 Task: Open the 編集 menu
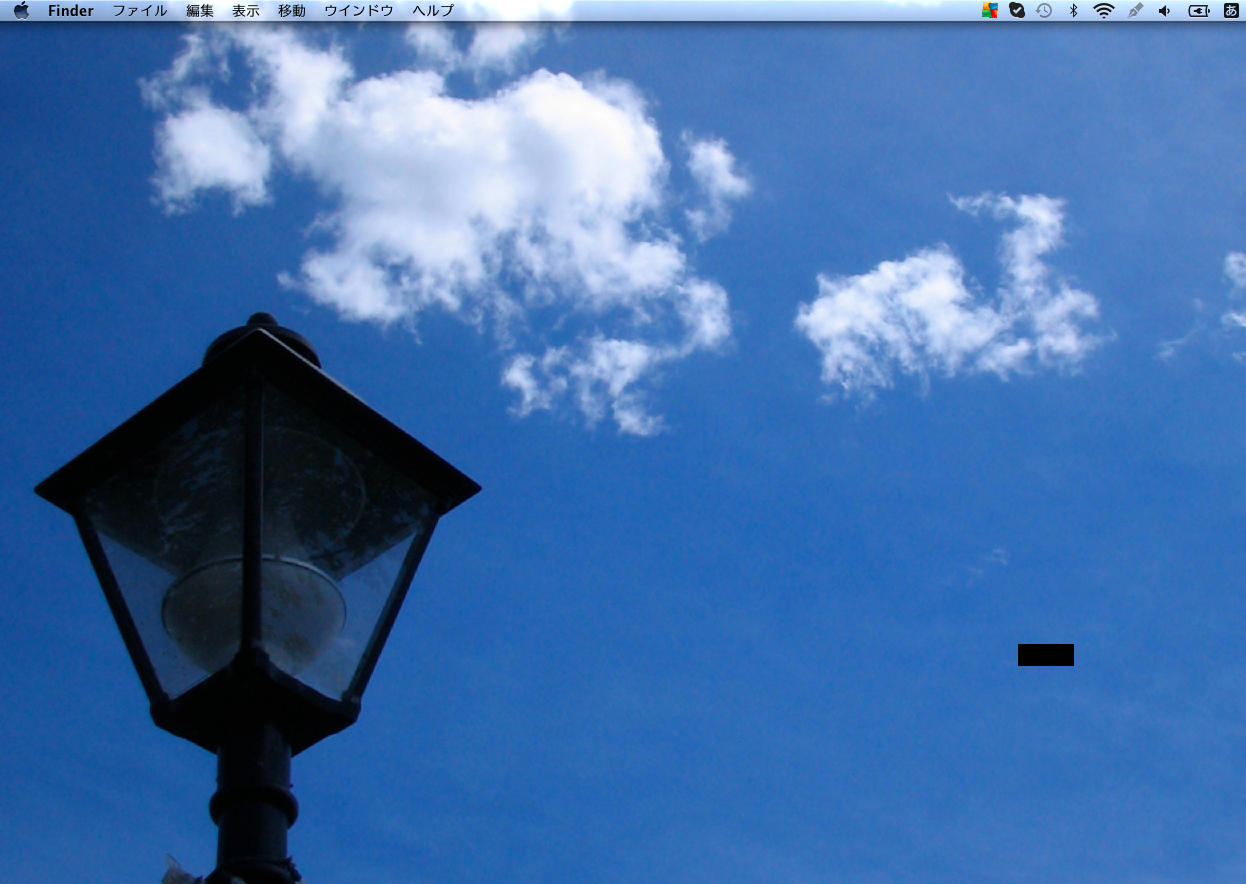tap(200, 11)
